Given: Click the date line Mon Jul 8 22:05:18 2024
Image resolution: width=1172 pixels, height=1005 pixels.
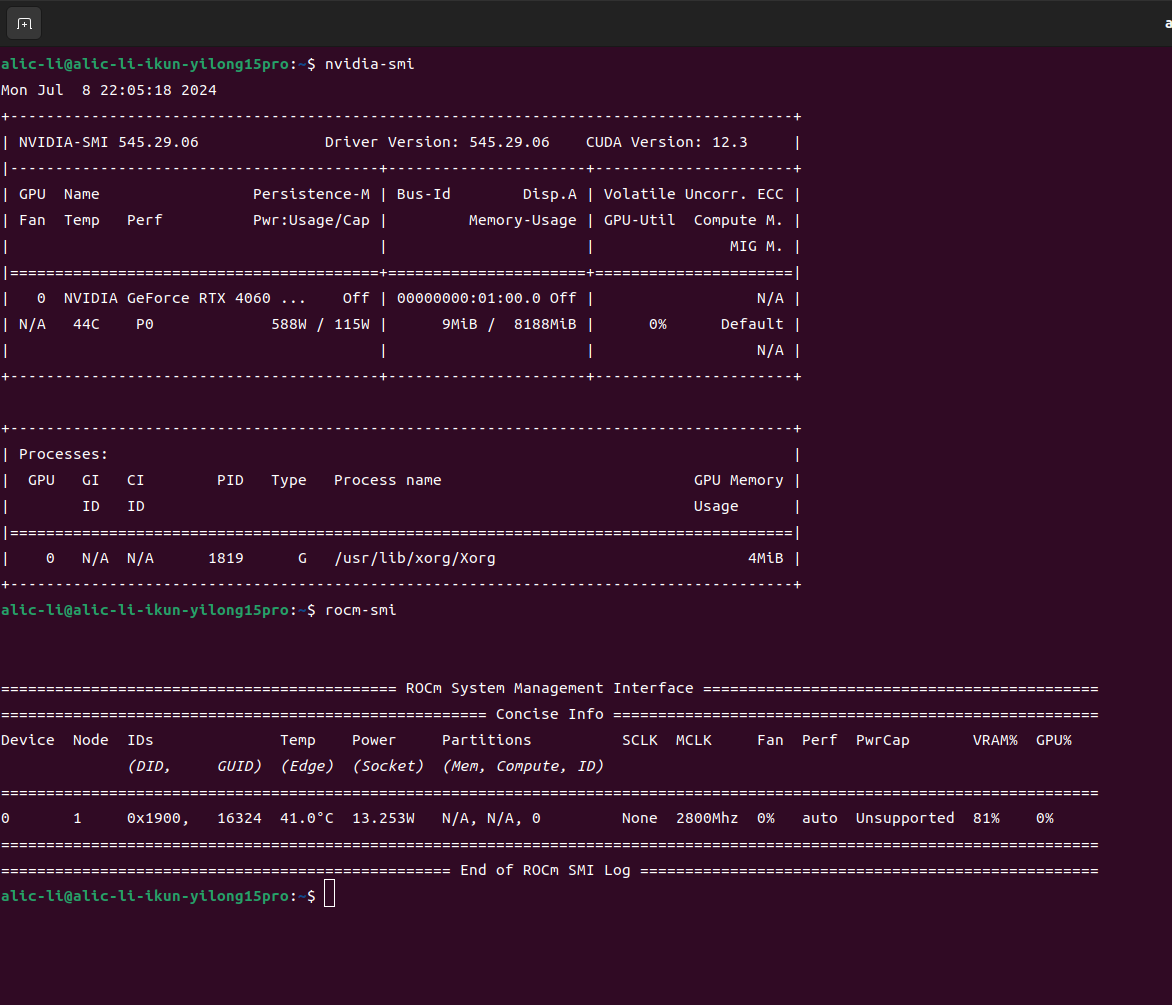Looking at the screenshot, I should (109, 90).
